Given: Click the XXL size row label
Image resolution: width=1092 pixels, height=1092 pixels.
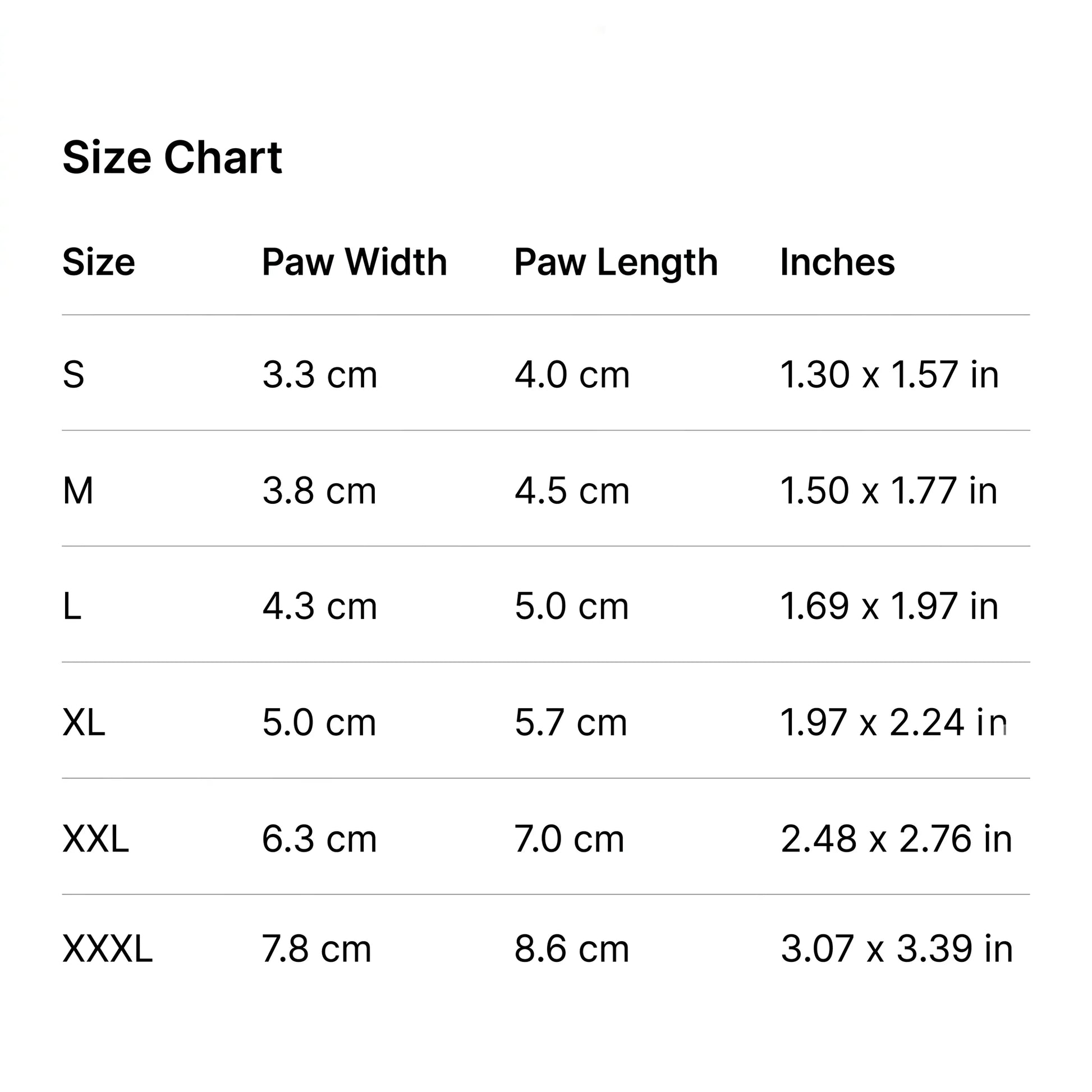Looking at the screenshot, I should [95, 838].
